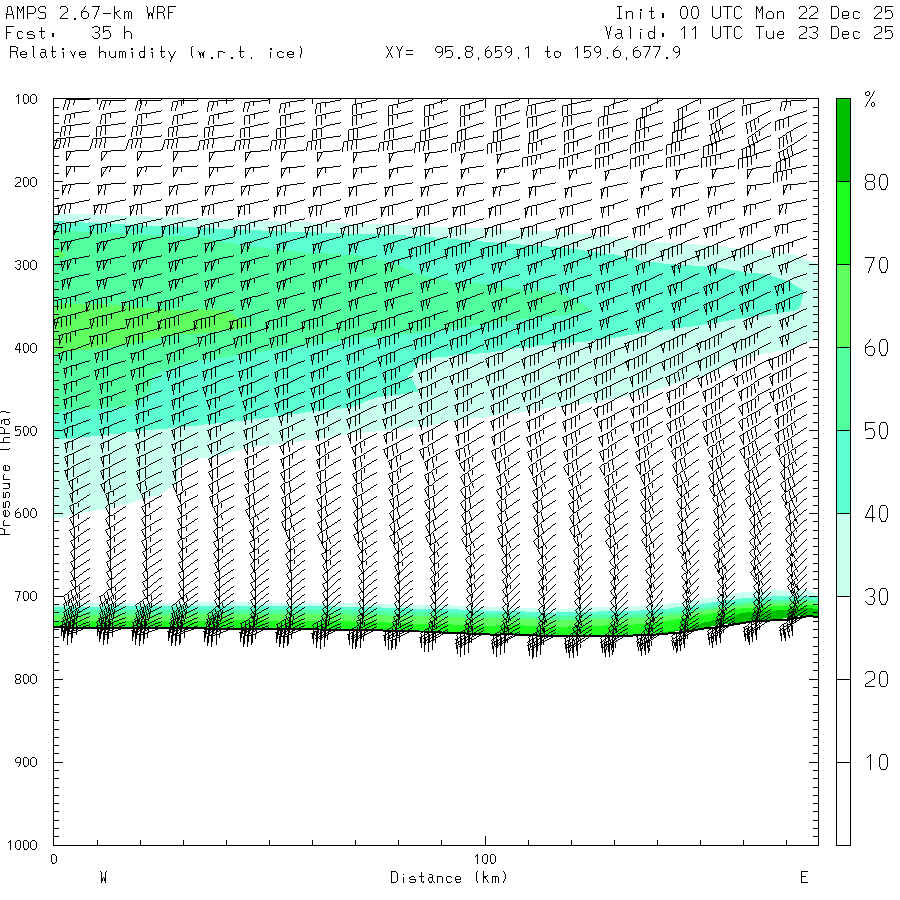Pick the 60–70% light green colorbar band
This screenshot has width=900, height=900.
[843, 305]
